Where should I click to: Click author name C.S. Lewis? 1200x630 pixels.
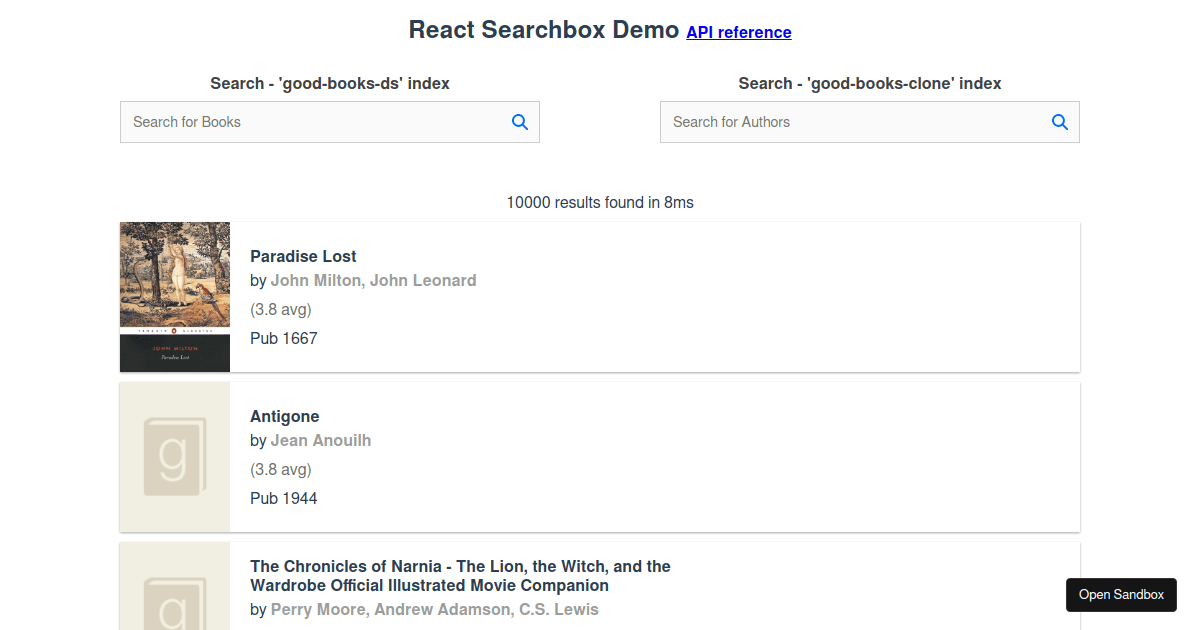(560, 609)
